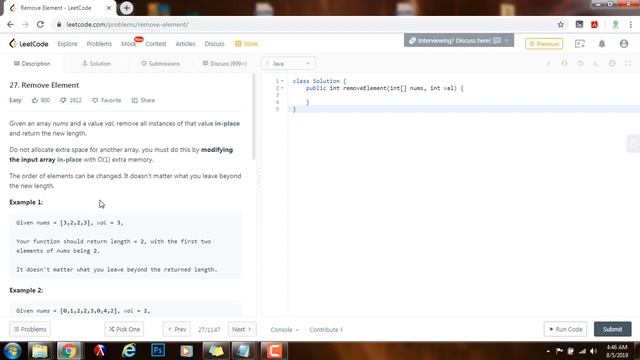Submit the solution

point(613,329)
